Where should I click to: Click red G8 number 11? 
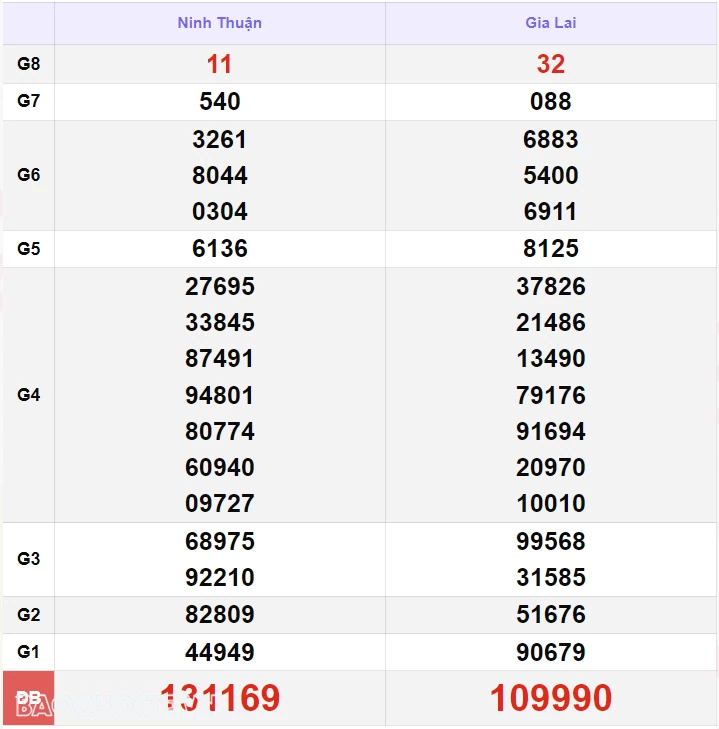click(220, 64)
